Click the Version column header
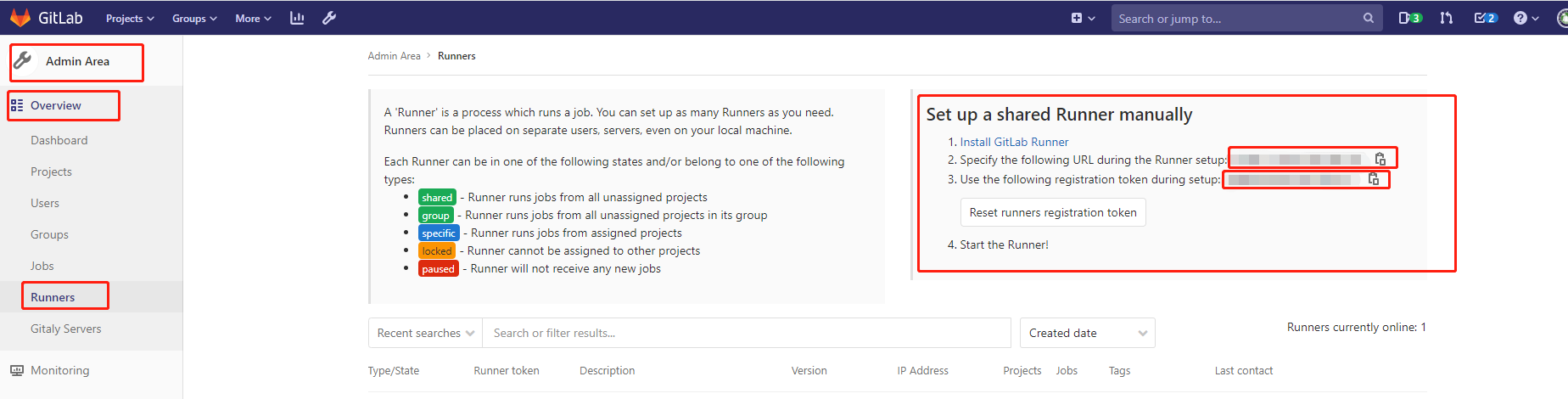 pyautogui.click(x=809, y=371)
